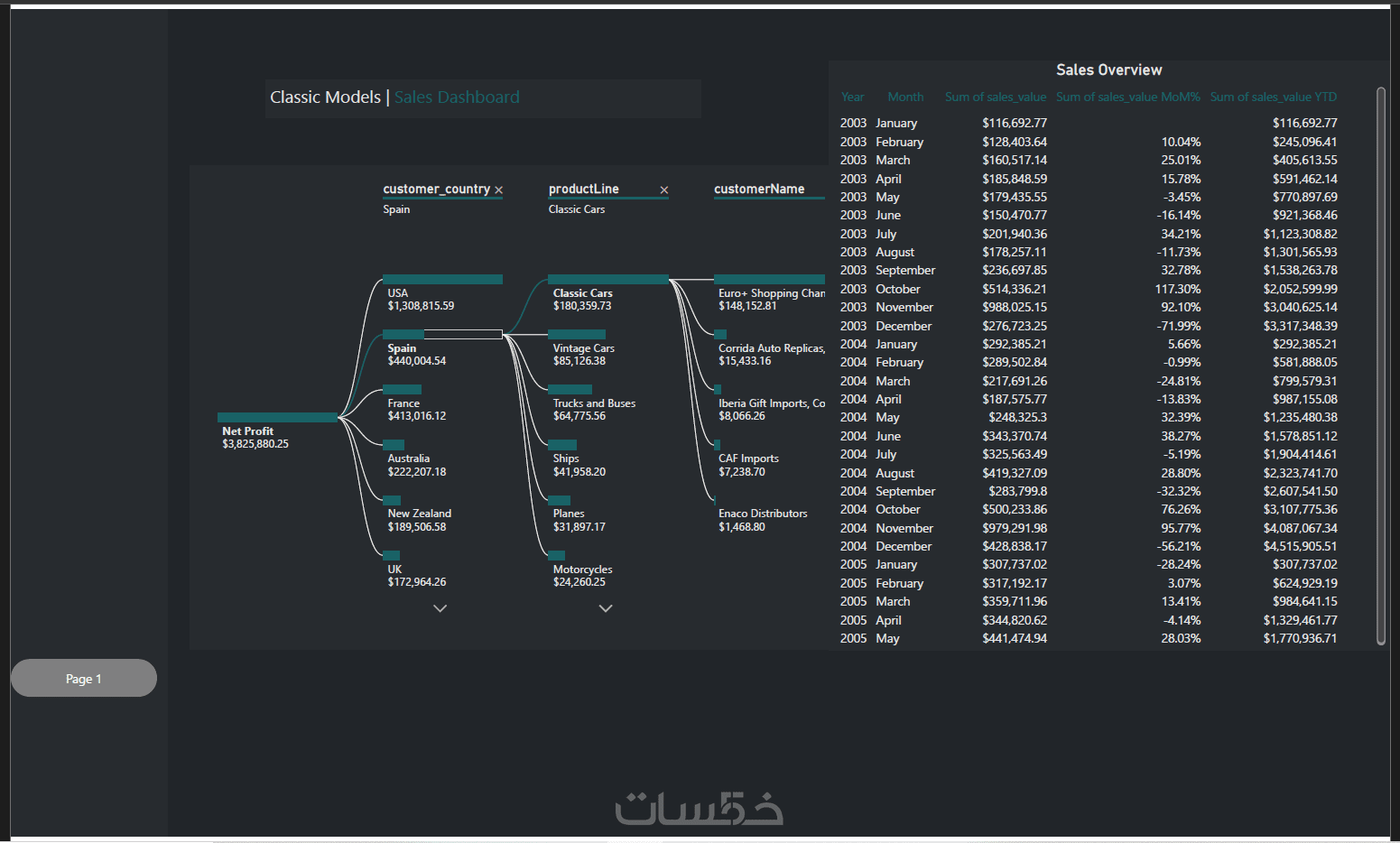Select the -32.32% MoM cell
The image size is (1400, 843).
point(1179,492)
